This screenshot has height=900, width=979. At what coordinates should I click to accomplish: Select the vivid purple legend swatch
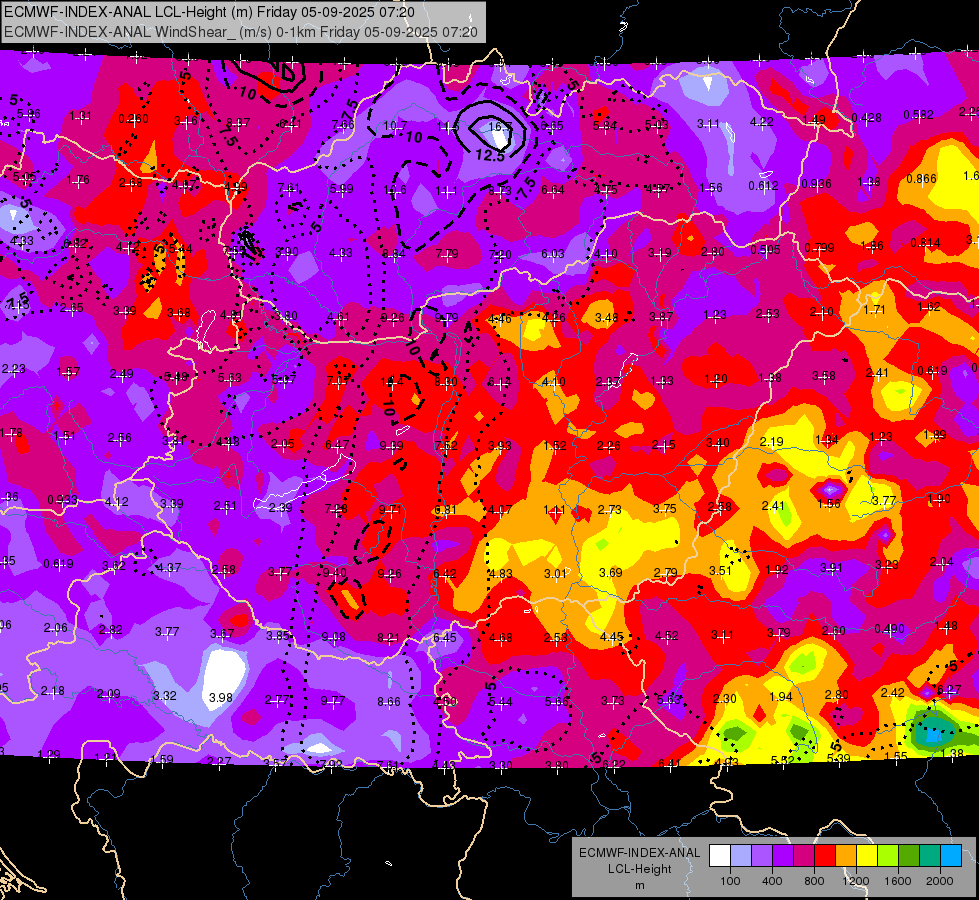pos(783,856)
